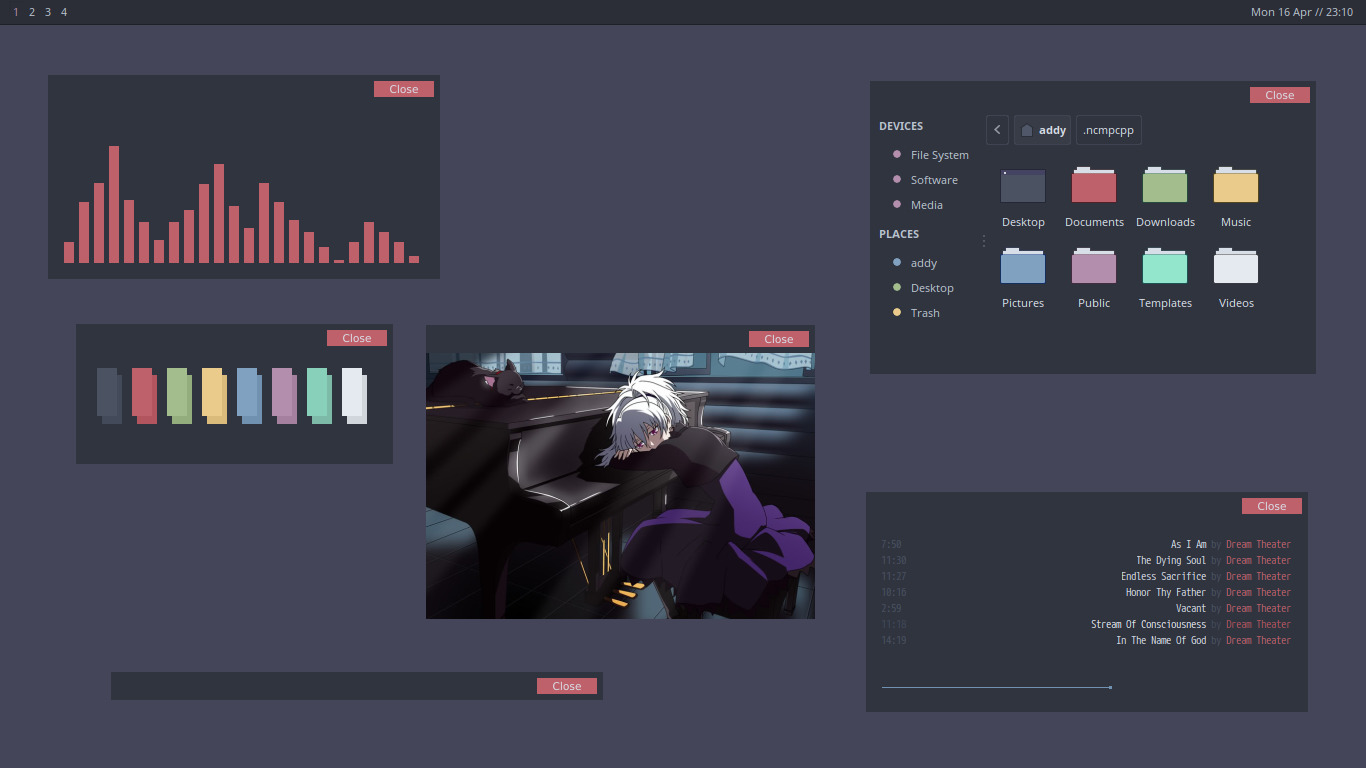Click the music player progress bar
The width and height of the screenshot is (1366, 768).
click(x=997, y=687)
